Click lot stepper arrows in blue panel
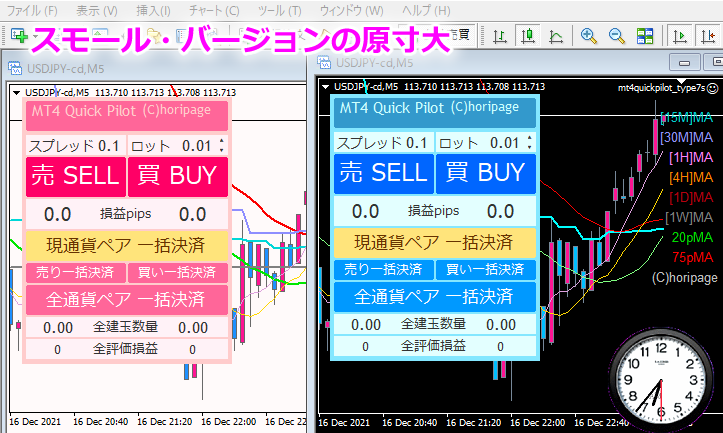This screenshot has height=433, width=723. 530,142
